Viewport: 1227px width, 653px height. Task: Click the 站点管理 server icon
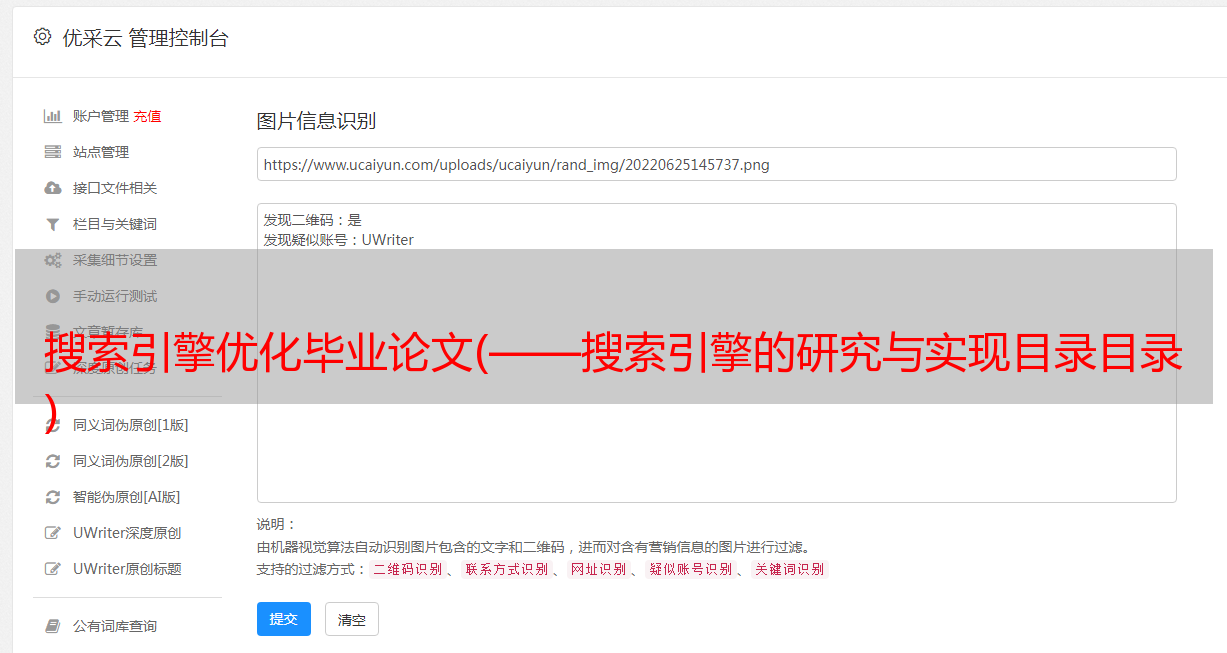[53, 152]
